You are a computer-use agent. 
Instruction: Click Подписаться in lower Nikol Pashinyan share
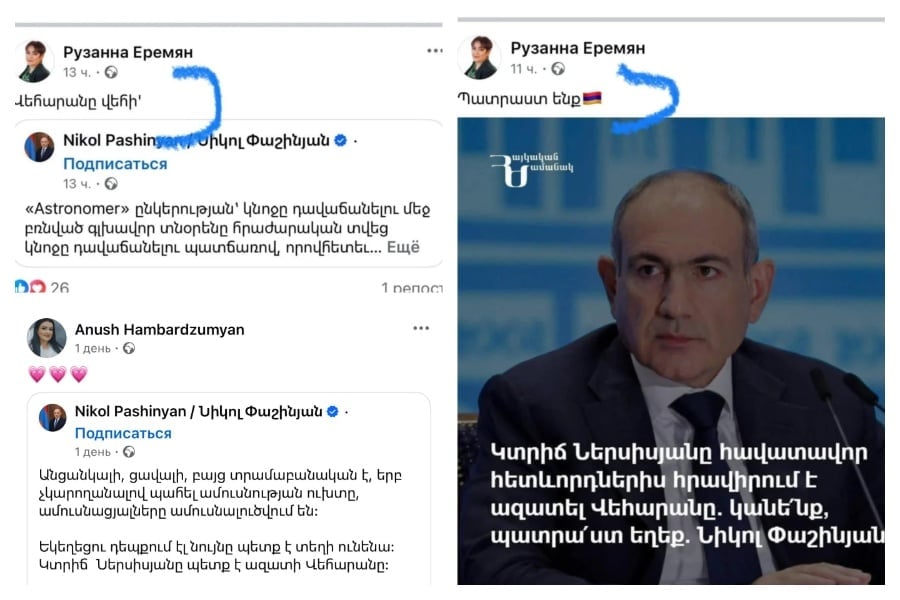[x=123, y=433]
